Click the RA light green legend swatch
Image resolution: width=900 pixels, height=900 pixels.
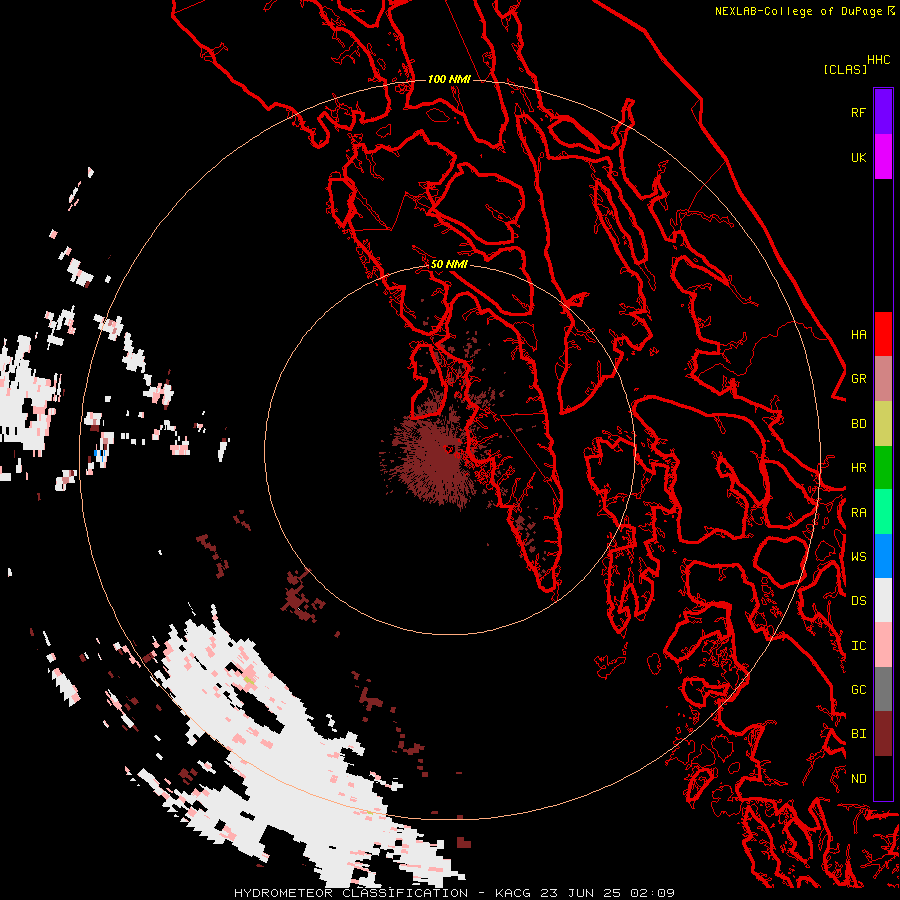click(883, 512)
